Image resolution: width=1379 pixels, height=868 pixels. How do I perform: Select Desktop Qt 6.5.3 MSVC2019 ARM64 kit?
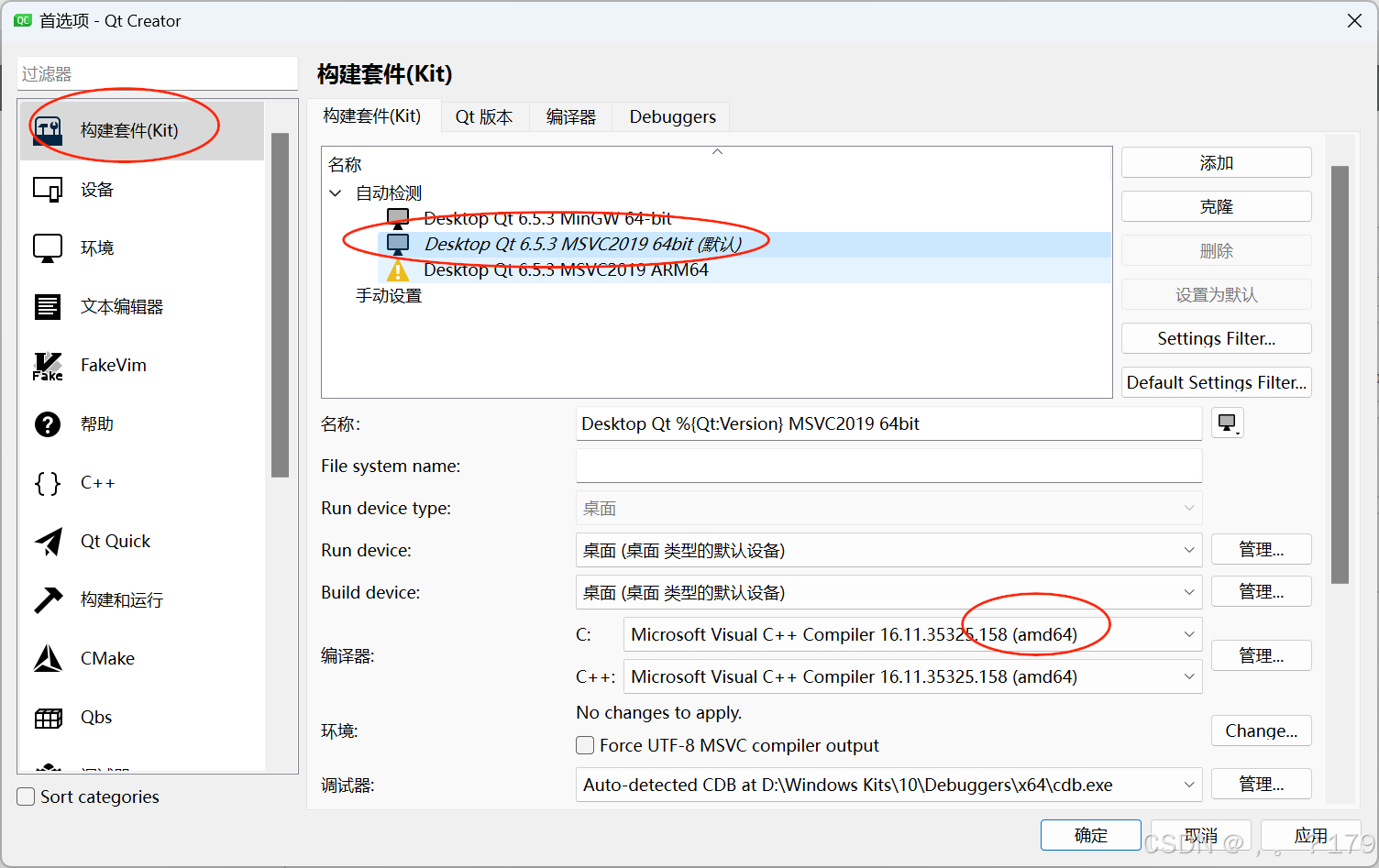click(566, 269)
